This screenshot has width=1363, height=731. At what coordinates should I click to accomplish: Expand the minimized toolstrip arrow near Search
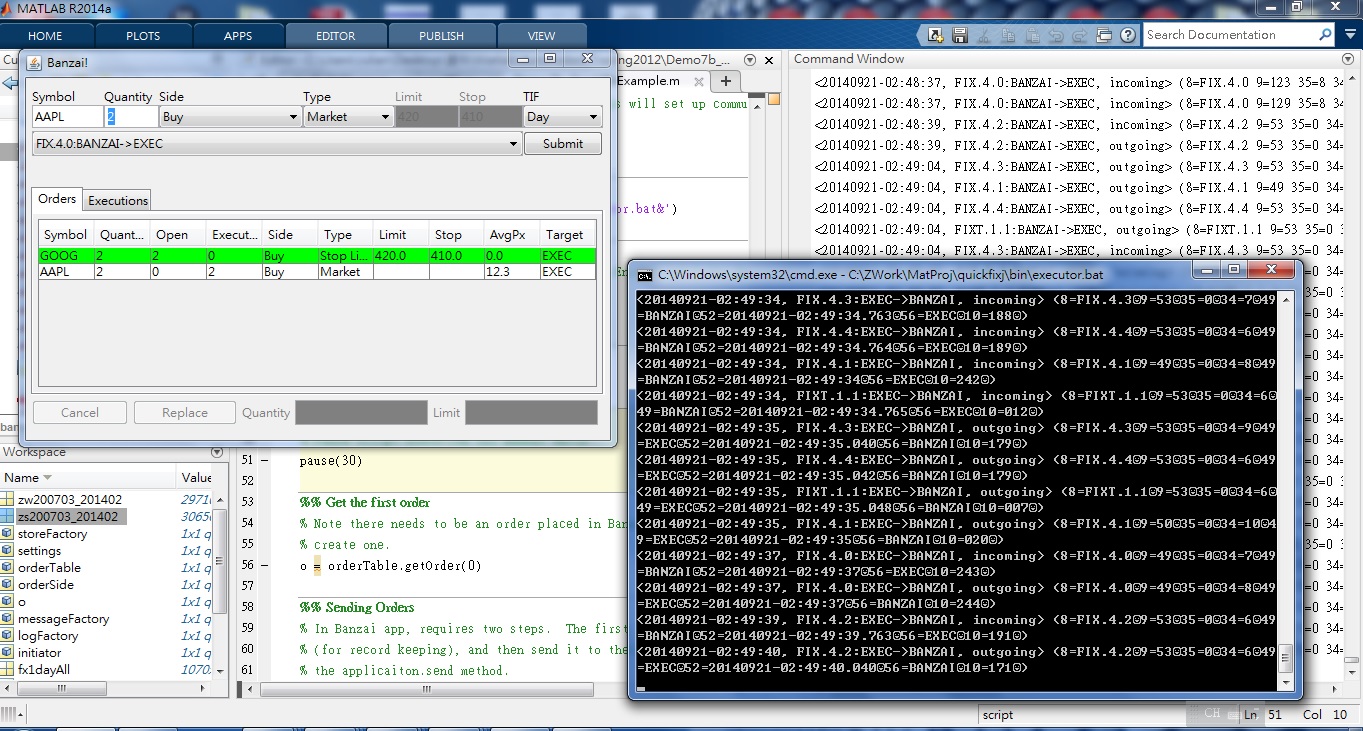pos(1350,35)
